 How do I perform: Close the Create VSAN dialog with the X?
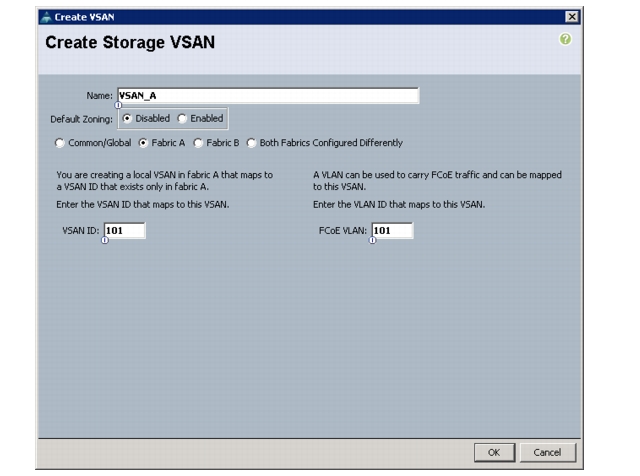[572, 17]
